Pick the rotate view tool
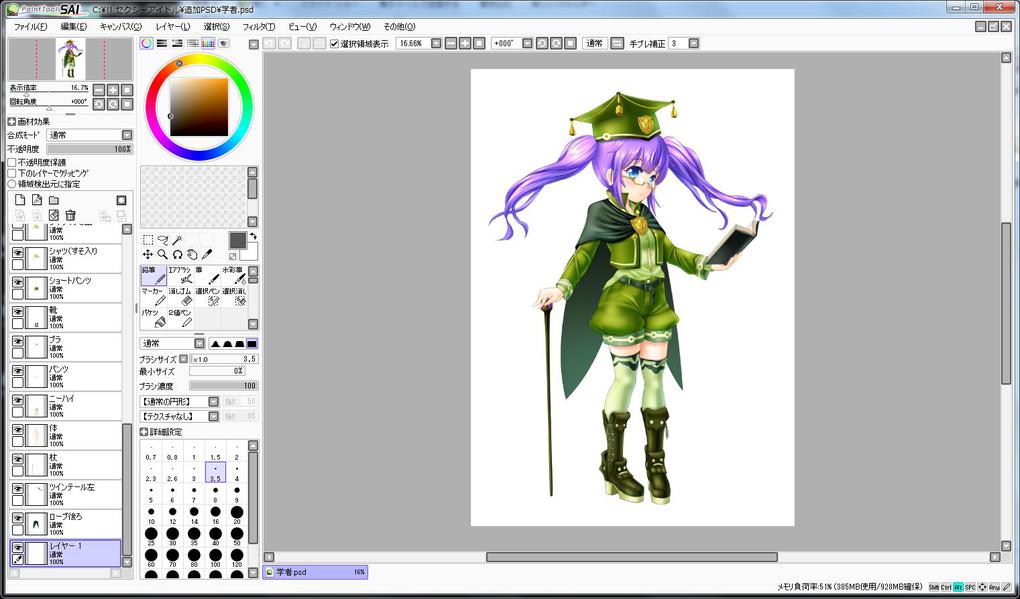The image size is (1020, 599). 177,254
